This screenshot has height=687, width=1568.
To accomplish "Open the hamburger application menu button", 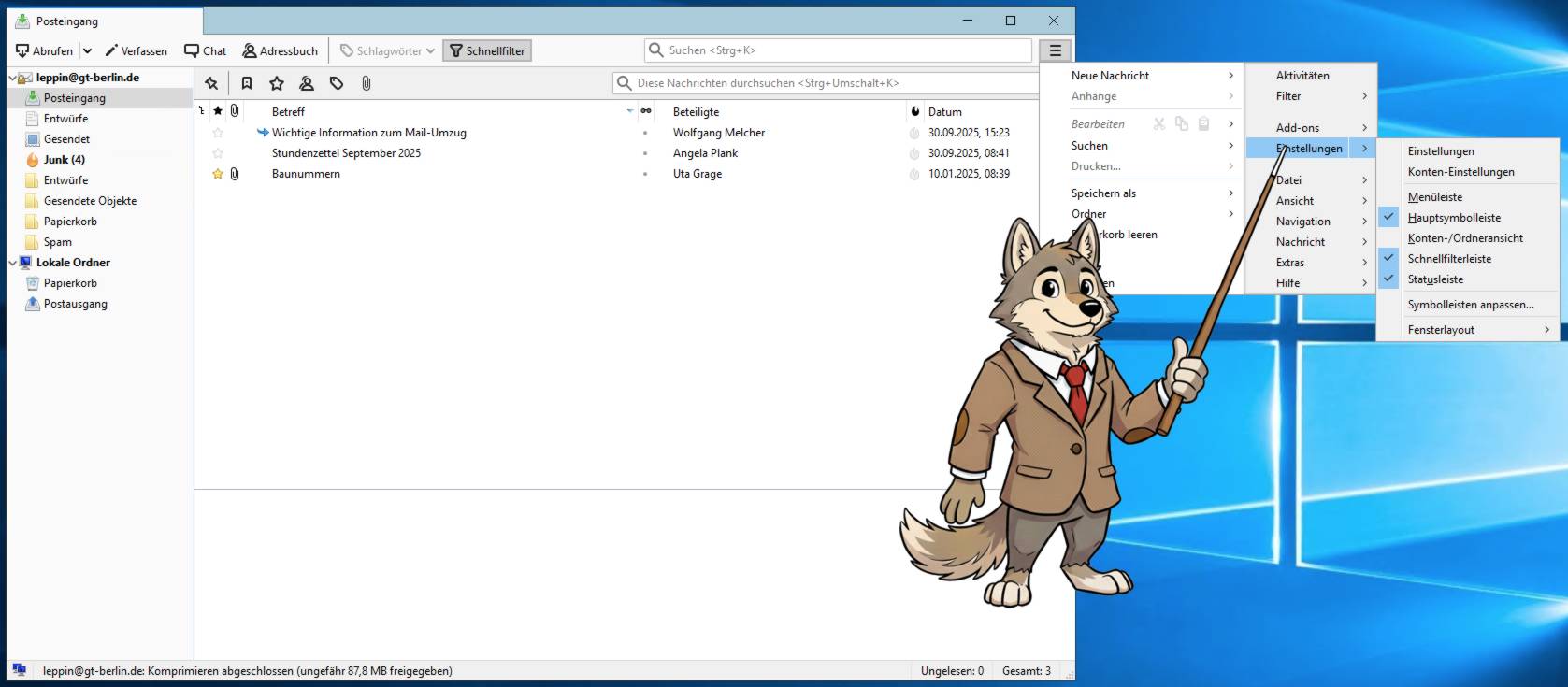I will [x=1055, y=50].
